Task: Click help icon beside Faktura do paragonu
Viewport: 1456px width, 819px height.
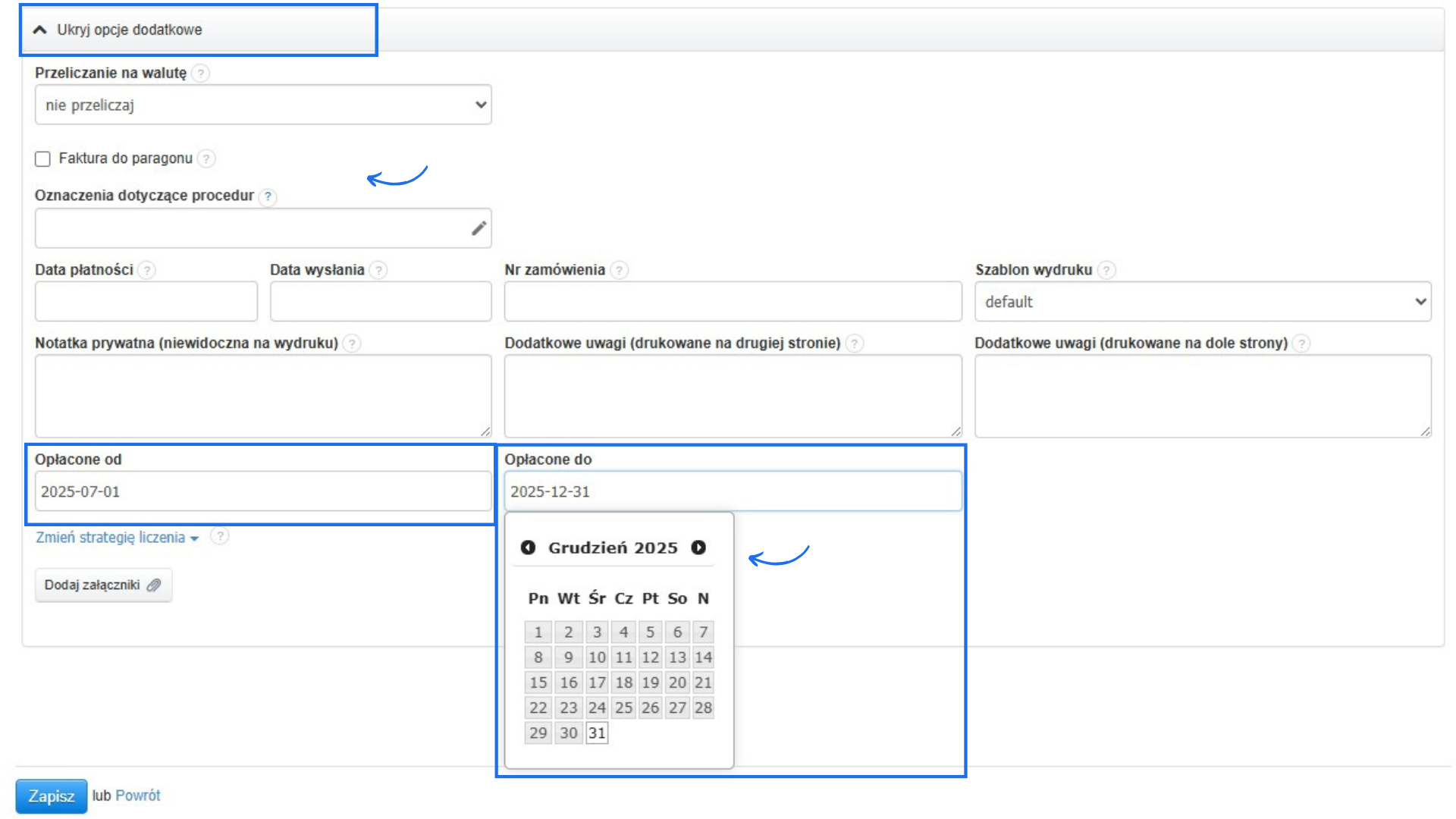Action: point(206,158)
